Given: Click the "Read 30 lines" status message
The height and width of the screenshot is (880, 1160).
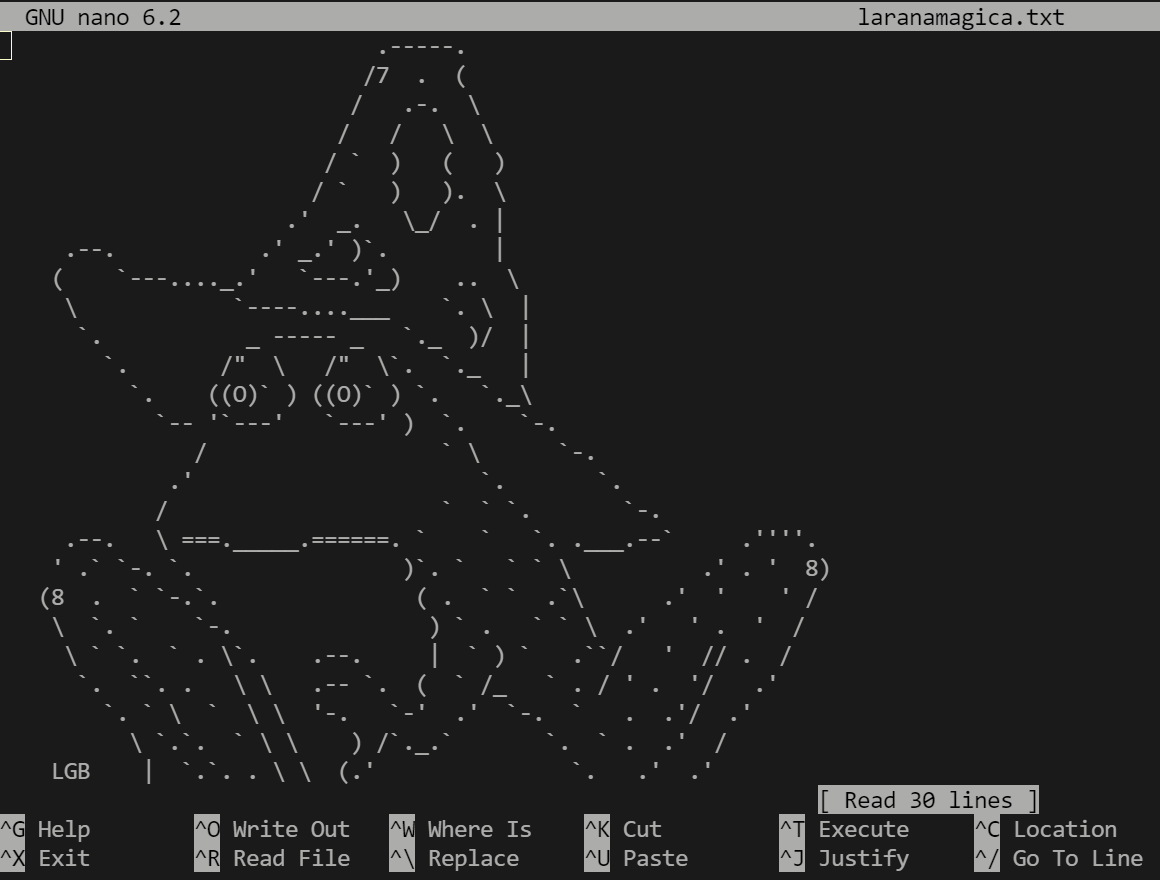Looking at the screenshot, I should pyautogui.click(x=928, y=800).
